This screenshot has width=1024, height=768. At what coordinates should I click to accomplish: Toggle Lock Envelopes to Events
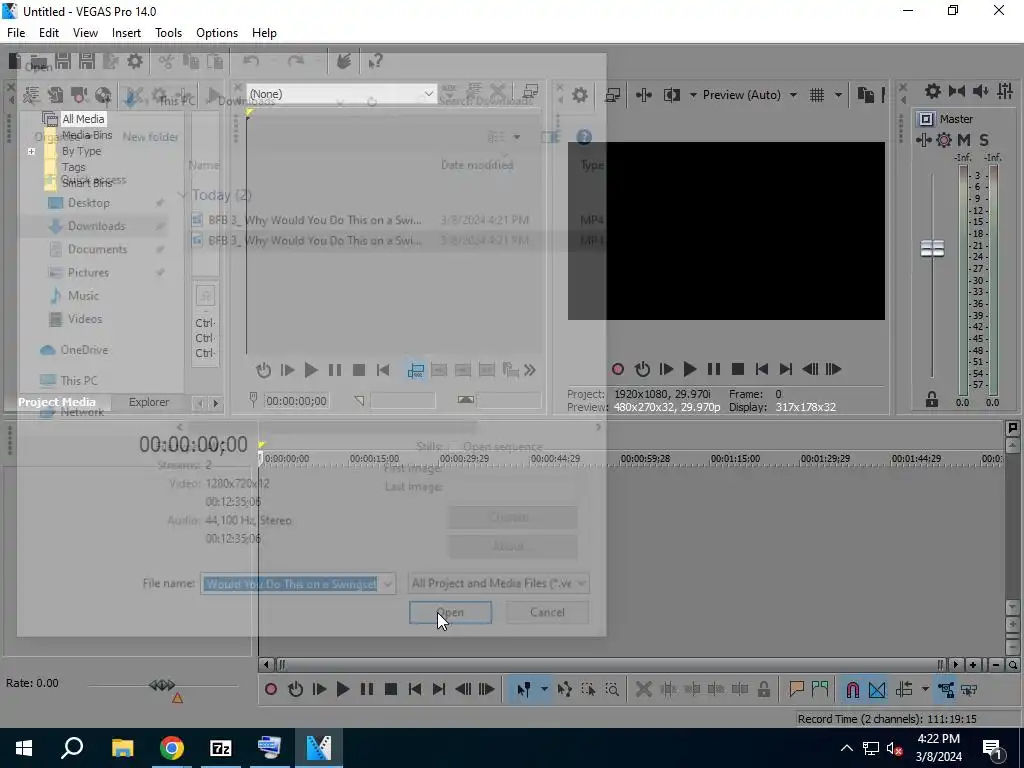point(946,690)
